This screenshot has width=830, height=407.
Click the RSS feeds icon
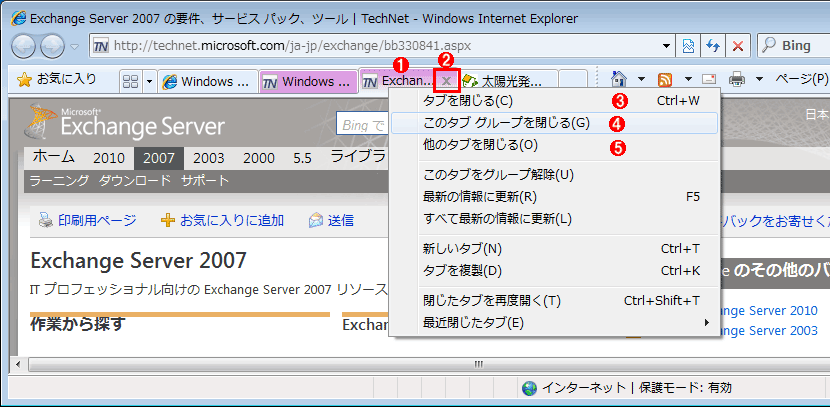tap(665, 79)
